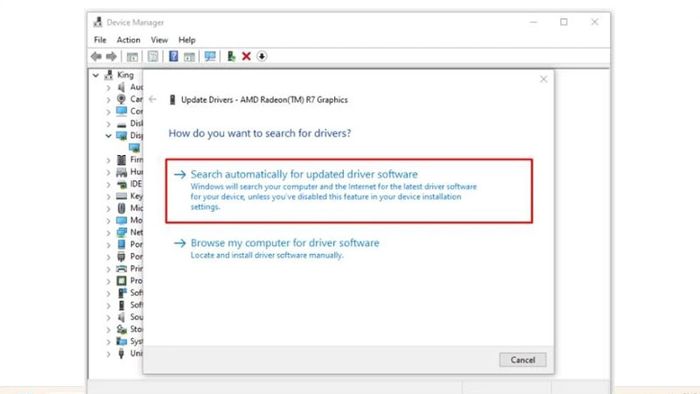Select the keyboard icon for the 'Key' category
The width and height of the screenshot is (700, 394).
click(x=121, y=196)
